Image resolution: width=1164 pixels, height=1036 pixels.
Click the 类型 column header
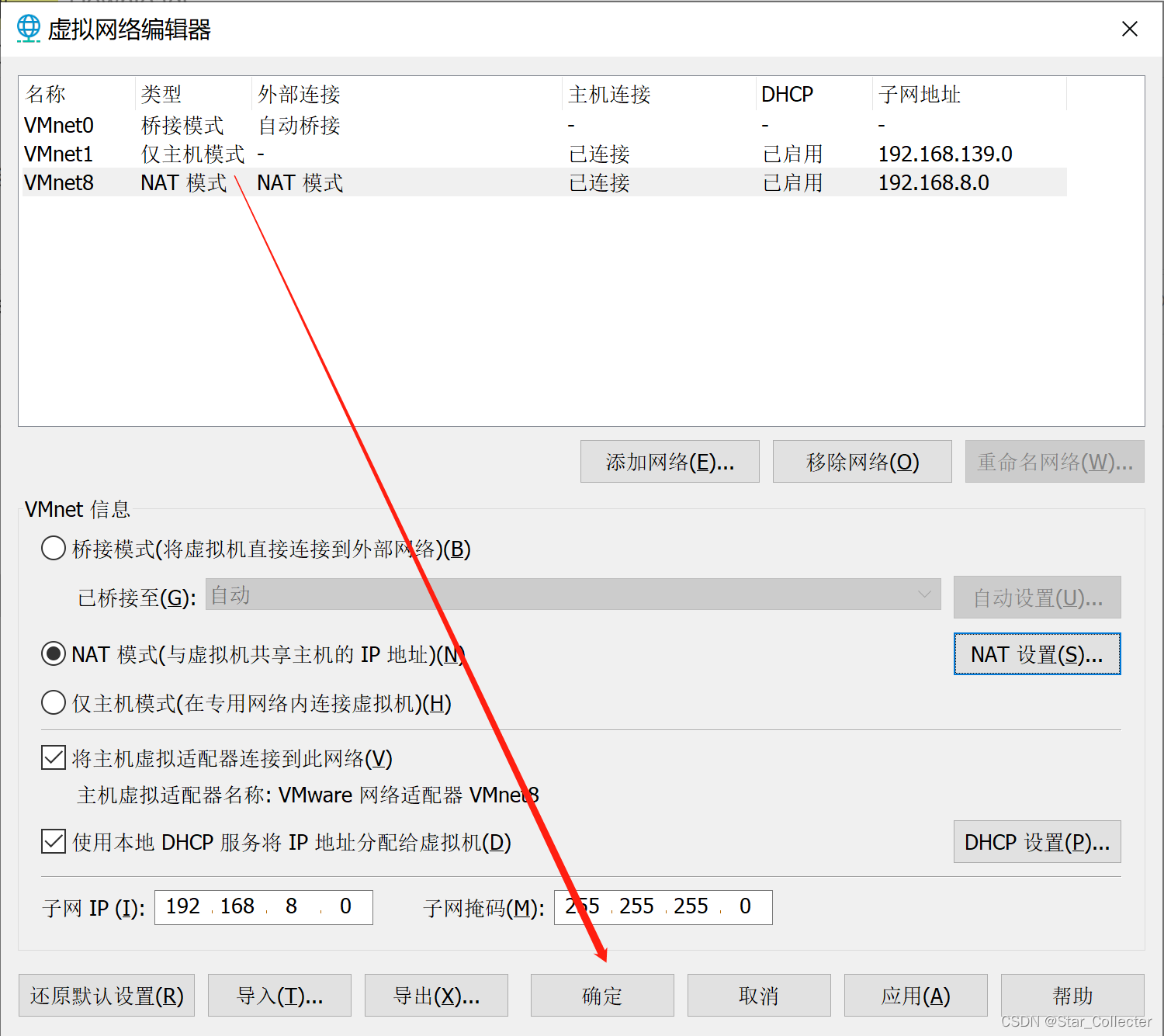pos(194,94)
